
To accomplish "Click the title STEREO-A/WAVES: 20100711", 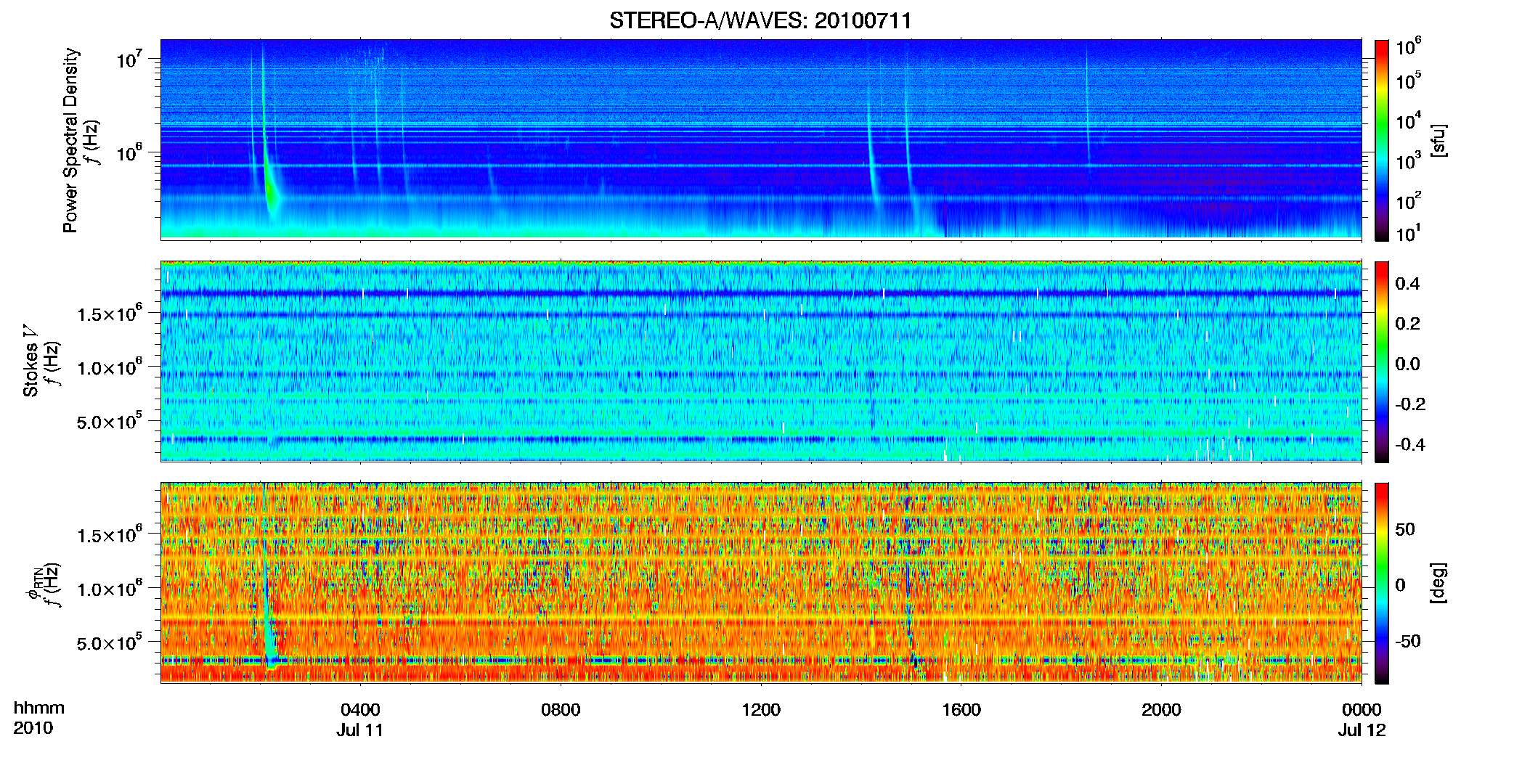I will pos(760,20).
